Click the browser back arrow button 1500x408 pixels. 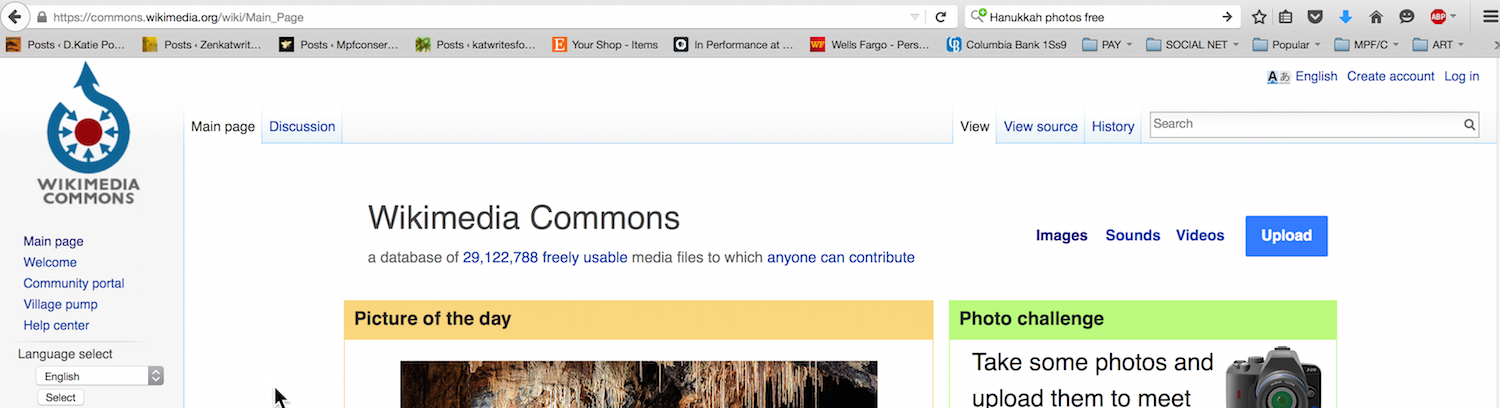[15, 17]
